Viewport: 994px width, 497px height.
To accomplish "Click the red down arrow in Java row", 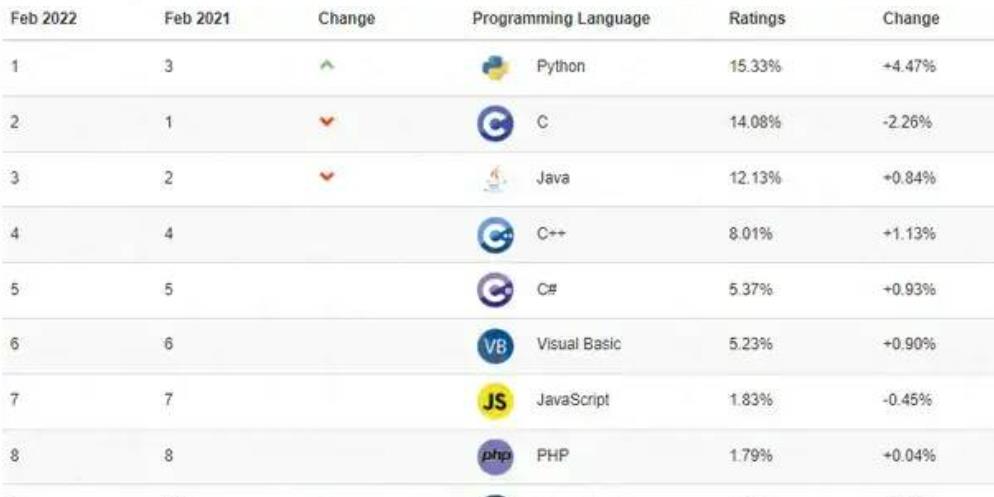I will coord(326,179).
